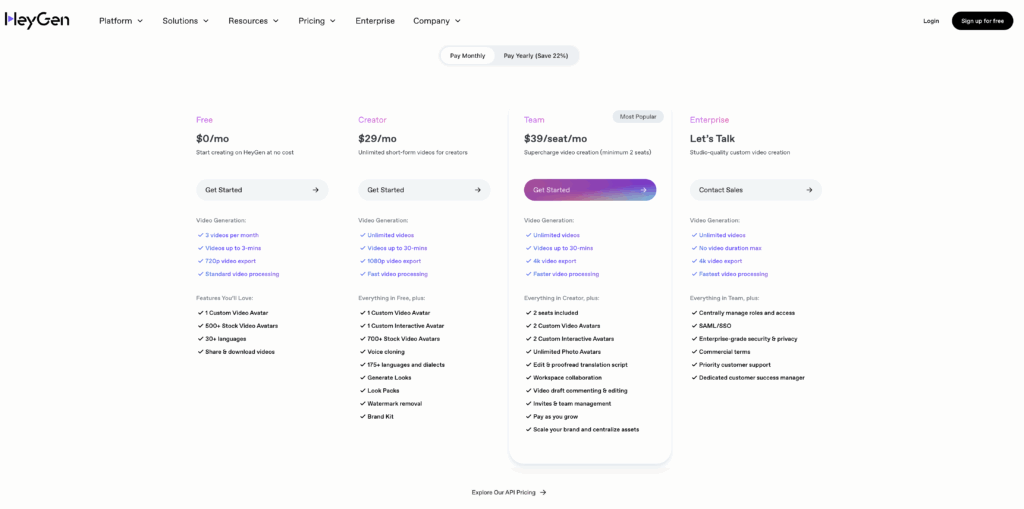Click checkmark beside 2 seats included
This screenshot has height=509, width=1024.
click(528, 313)
